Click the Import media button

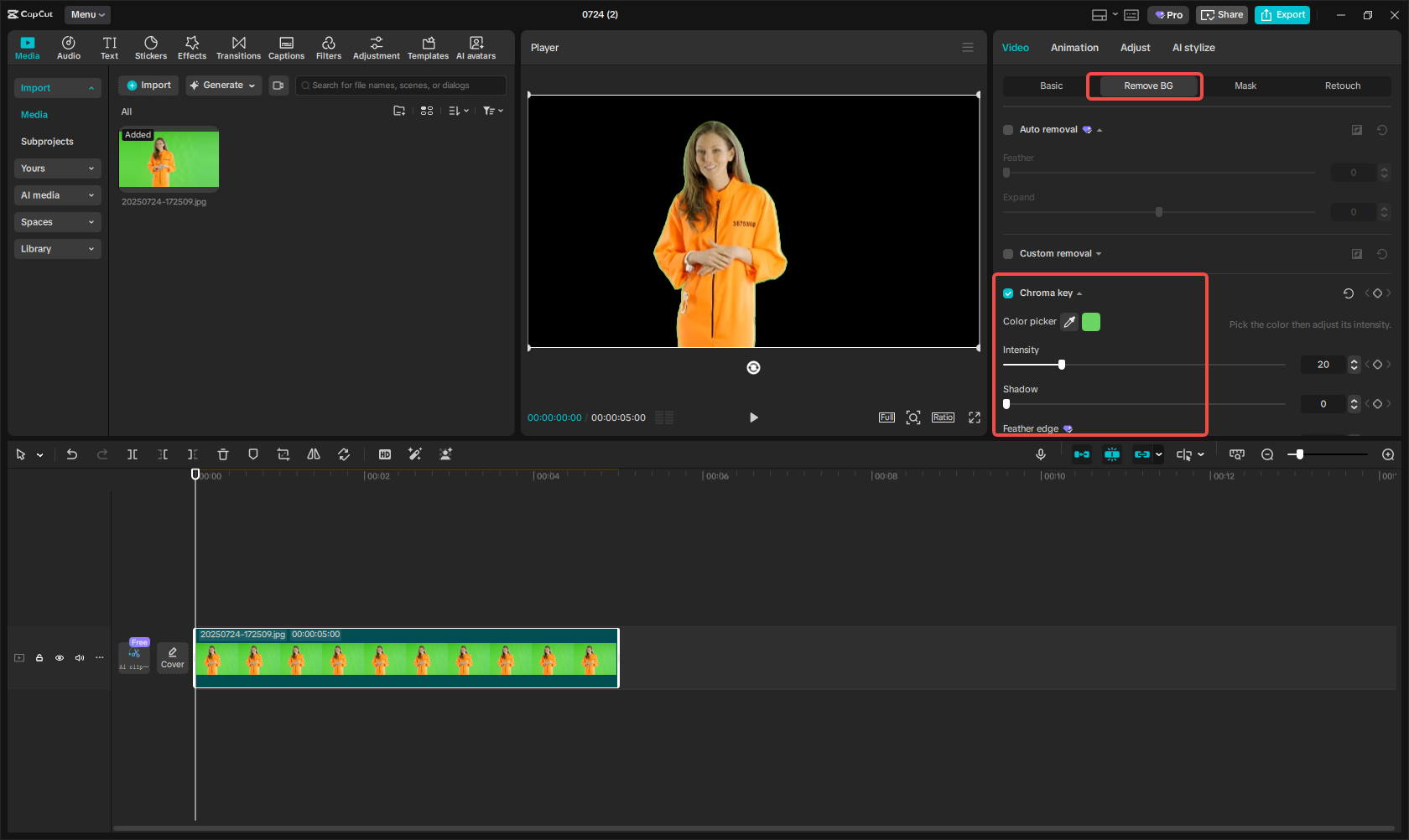click(x=148, y=86)
